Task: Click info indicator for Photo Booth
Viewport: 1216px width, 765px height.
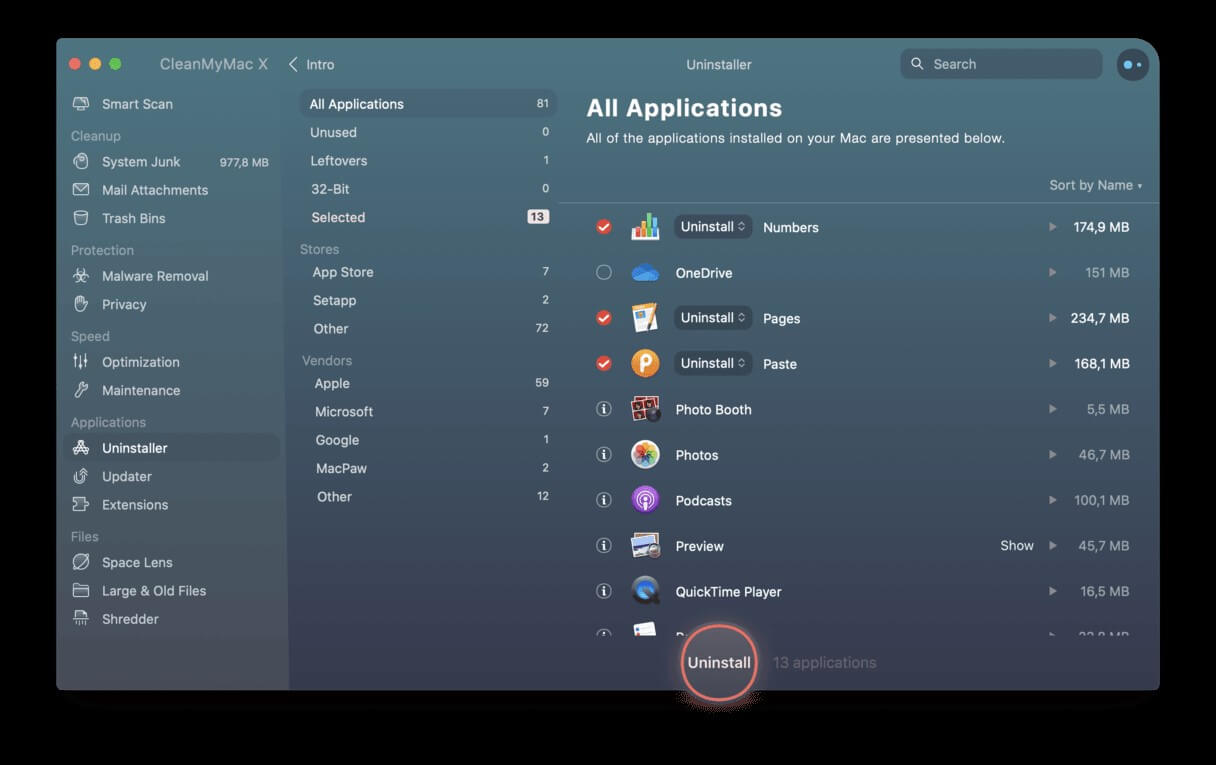Action: click(604, 409)
